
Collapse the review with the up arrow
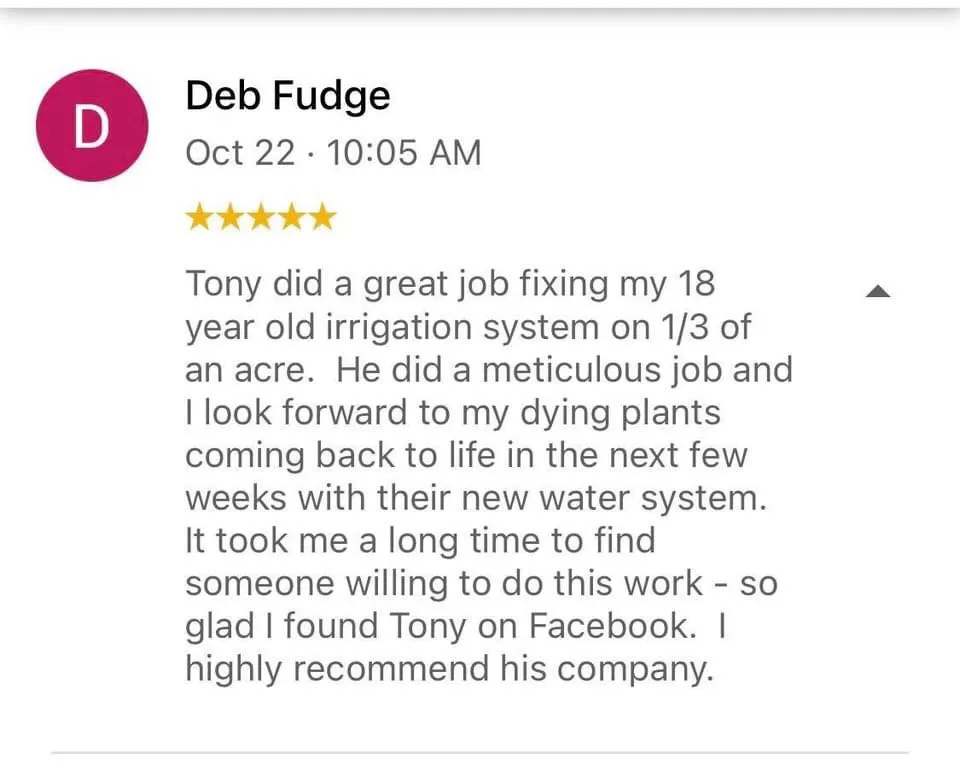click(877, 291)
